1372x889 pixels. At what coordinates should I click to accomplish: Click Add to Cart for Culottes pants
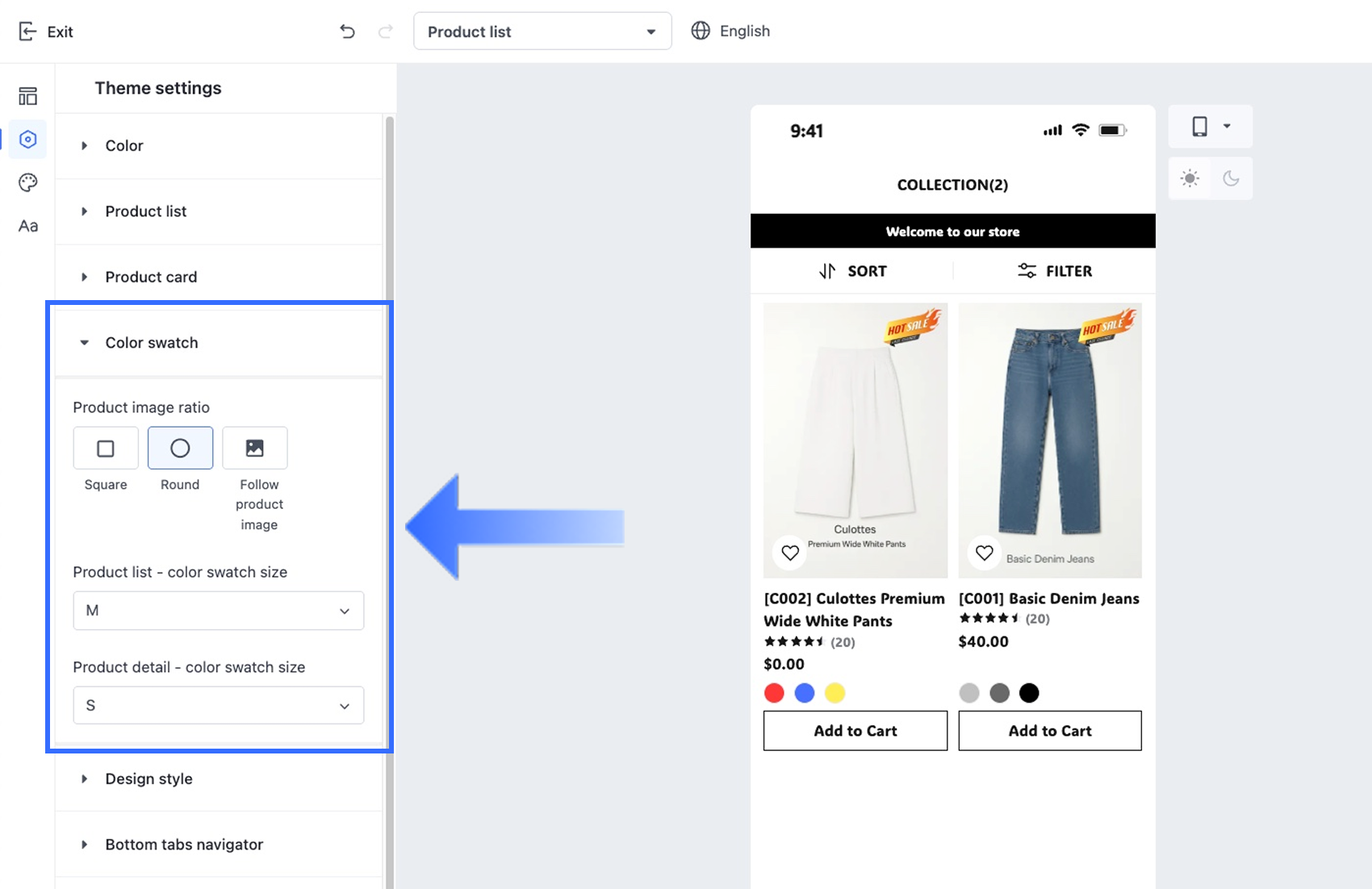[855, 731]
